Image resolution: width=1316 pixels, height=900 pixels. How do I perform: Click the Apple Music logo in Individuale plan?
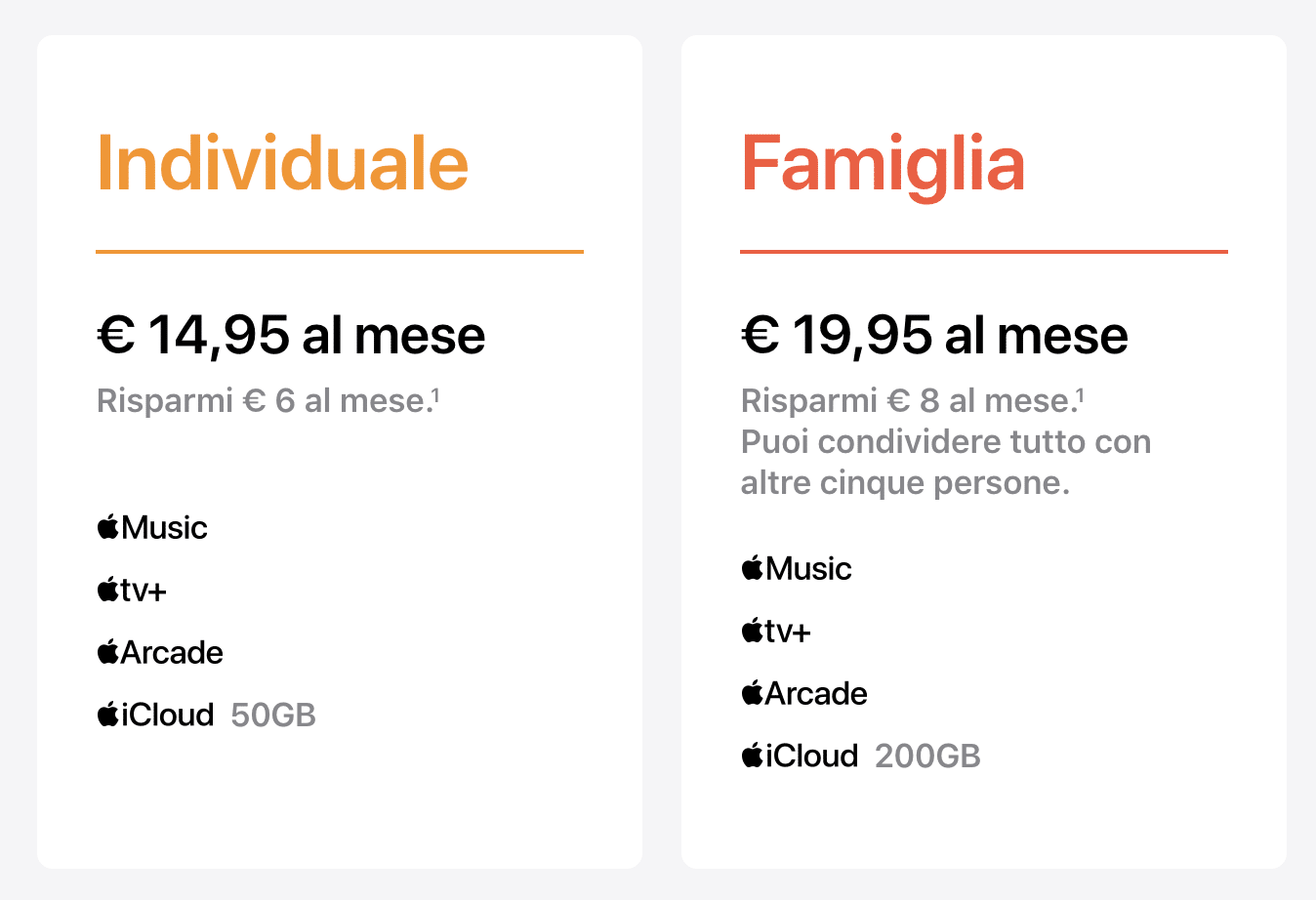(x=152, y=527)
